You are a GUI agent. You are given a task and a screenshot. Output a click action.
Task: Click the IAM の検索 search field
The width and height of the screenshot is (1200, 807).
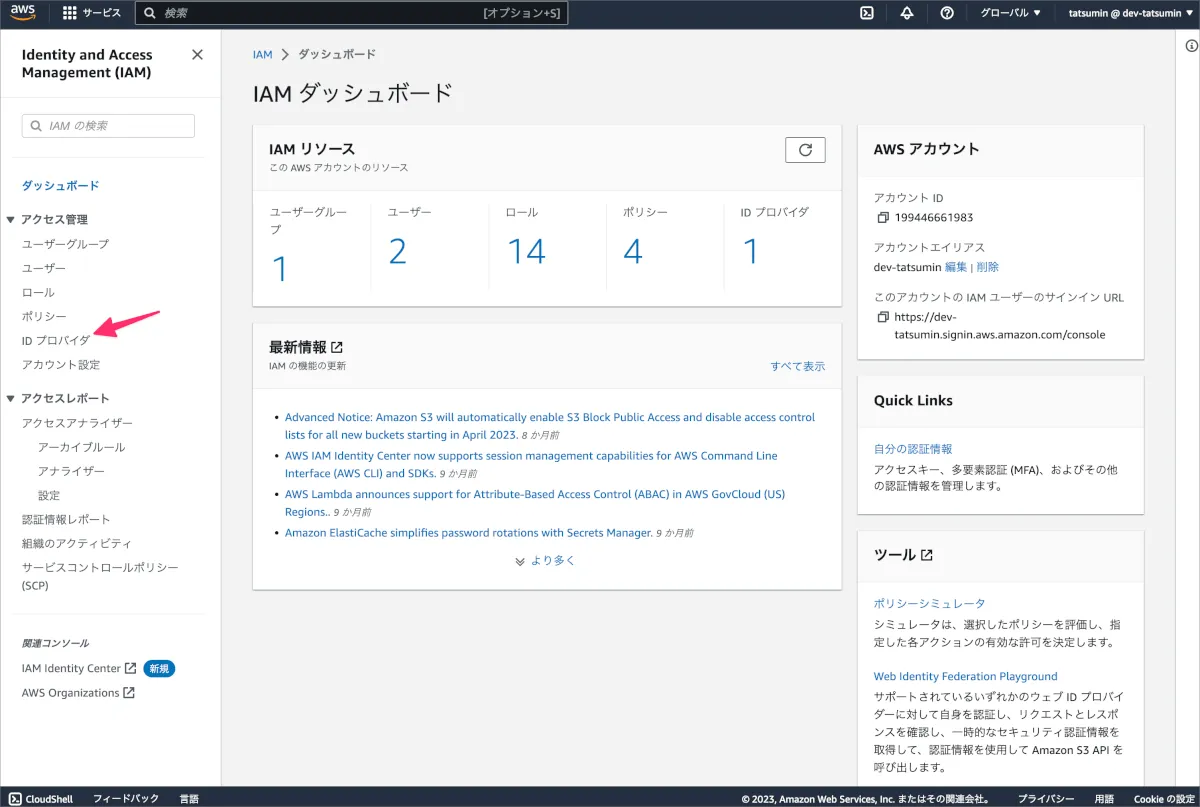point(108,126)
